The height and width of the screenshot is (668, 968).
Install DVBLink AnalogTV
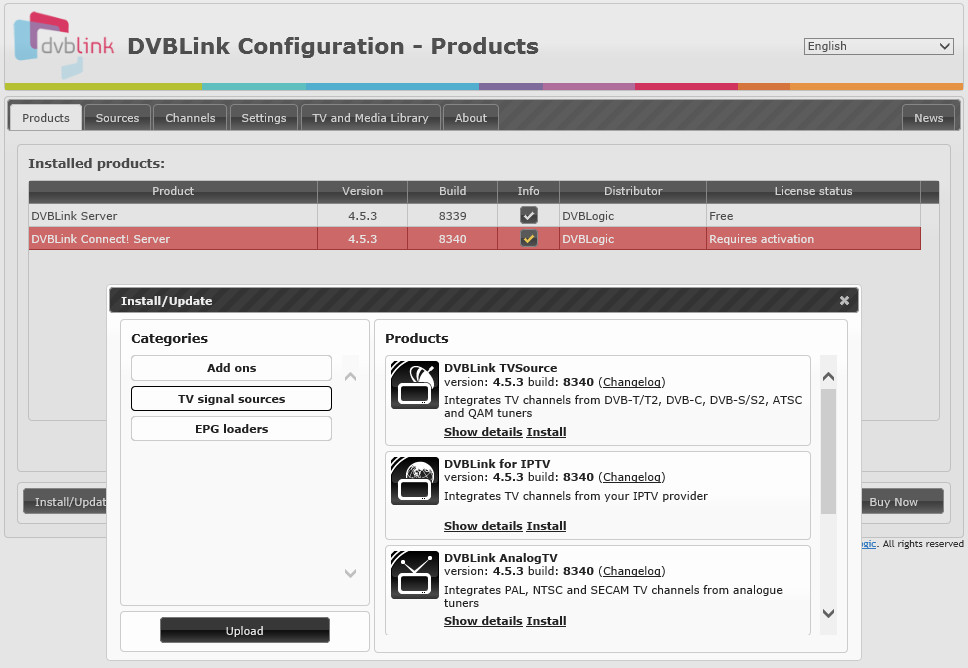(x=546, y=621)
